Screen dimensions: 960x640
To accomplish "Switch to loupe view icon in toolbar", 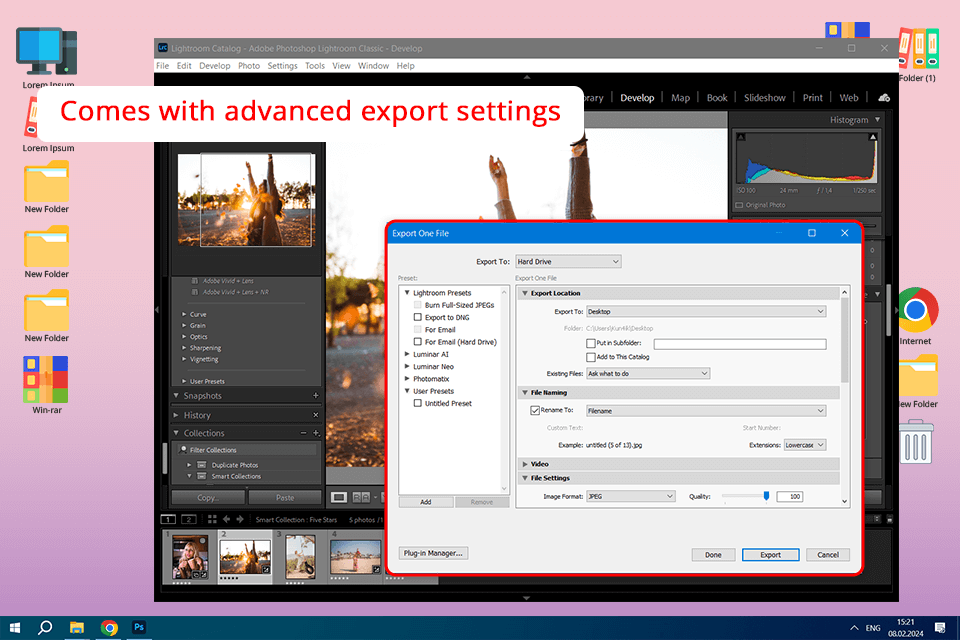I will point(339,497).
